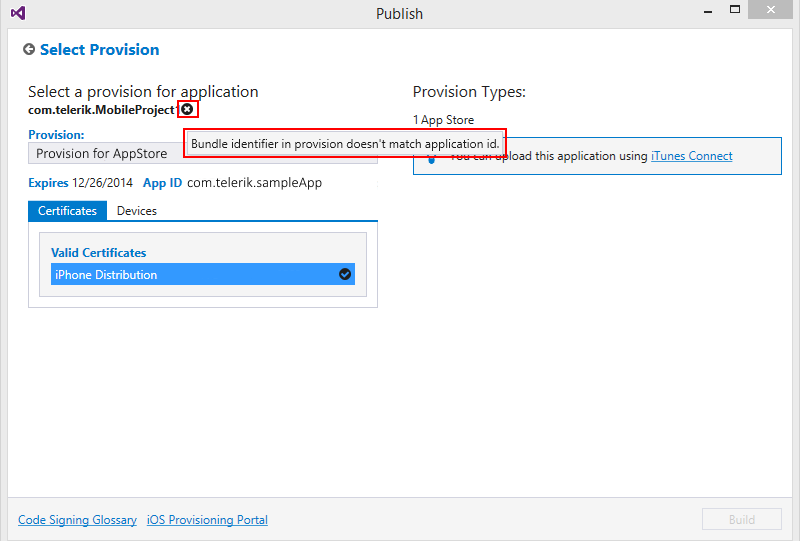
Task: Open the iTunes Connect link
Action: pos(691,156)
